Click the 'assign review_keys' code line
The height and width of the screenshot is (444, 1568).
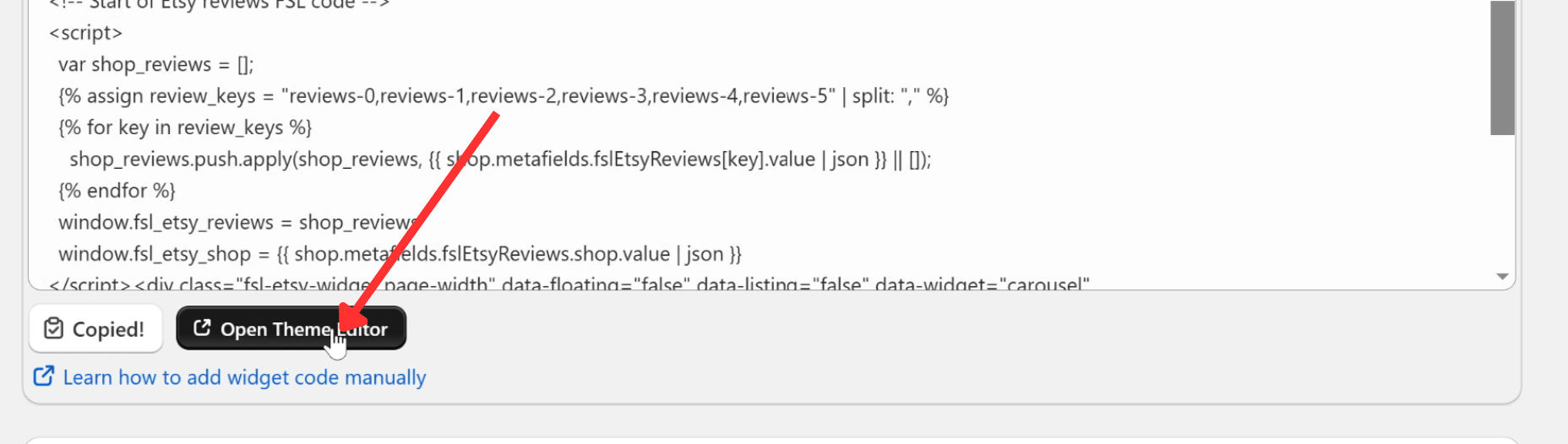[504, 96]
